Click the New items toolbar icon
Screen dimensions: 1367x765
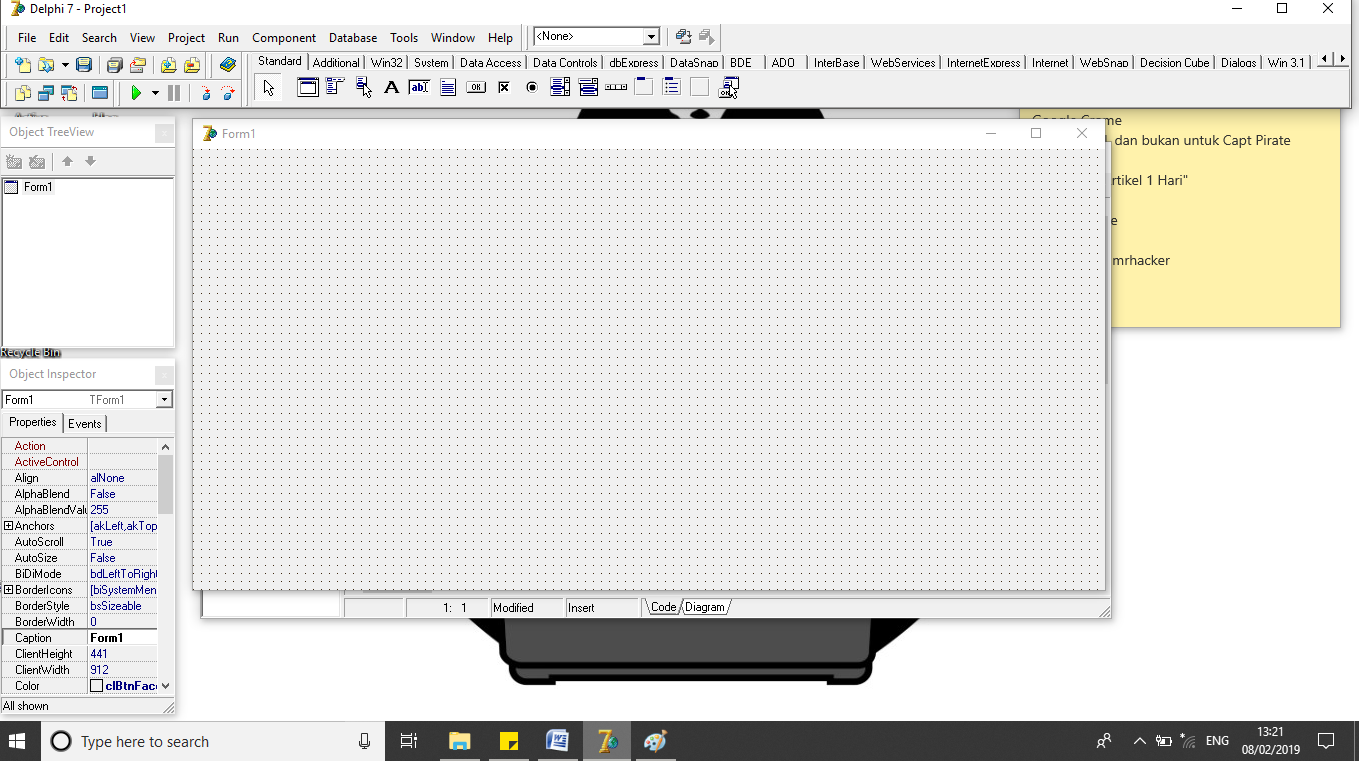click(24, 65)
